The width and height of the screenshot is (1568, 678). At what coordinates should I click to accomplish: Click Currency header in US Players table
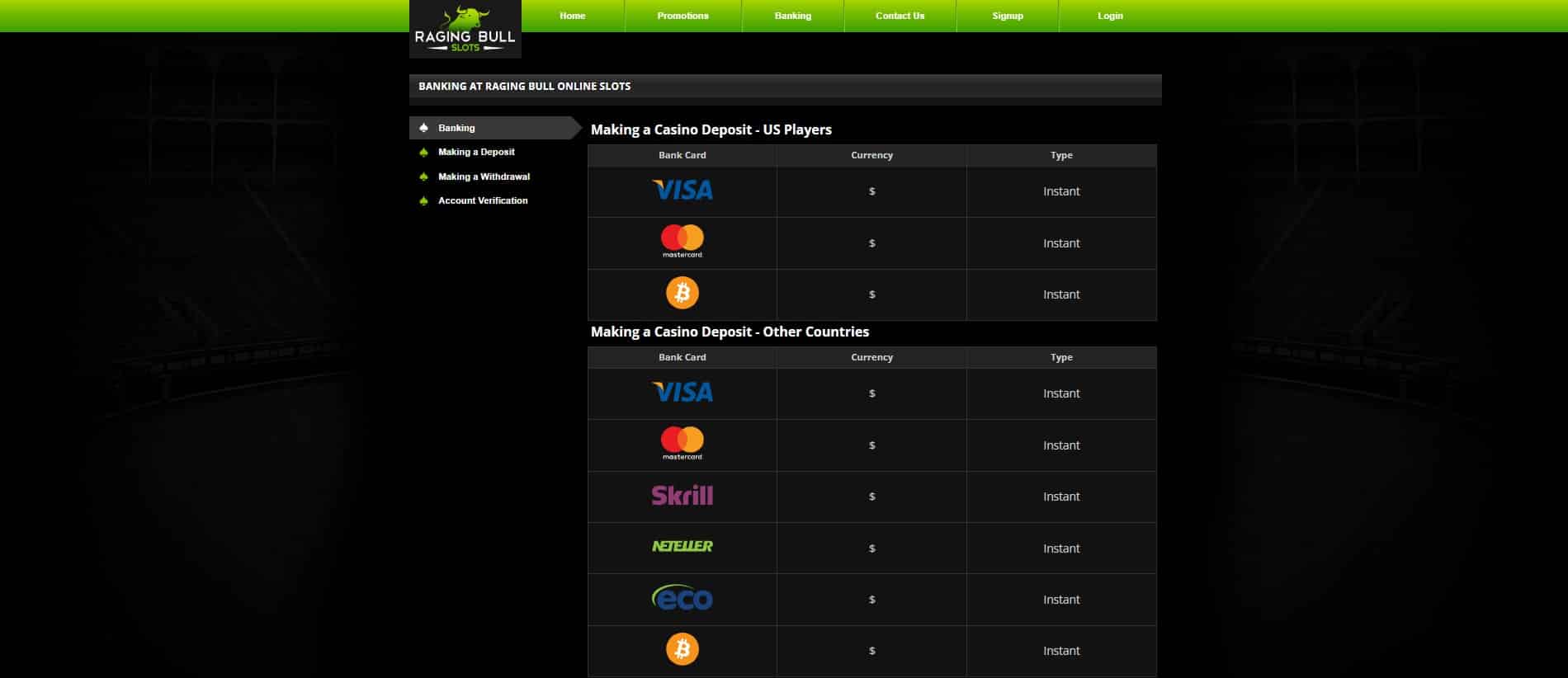[872, 155]
